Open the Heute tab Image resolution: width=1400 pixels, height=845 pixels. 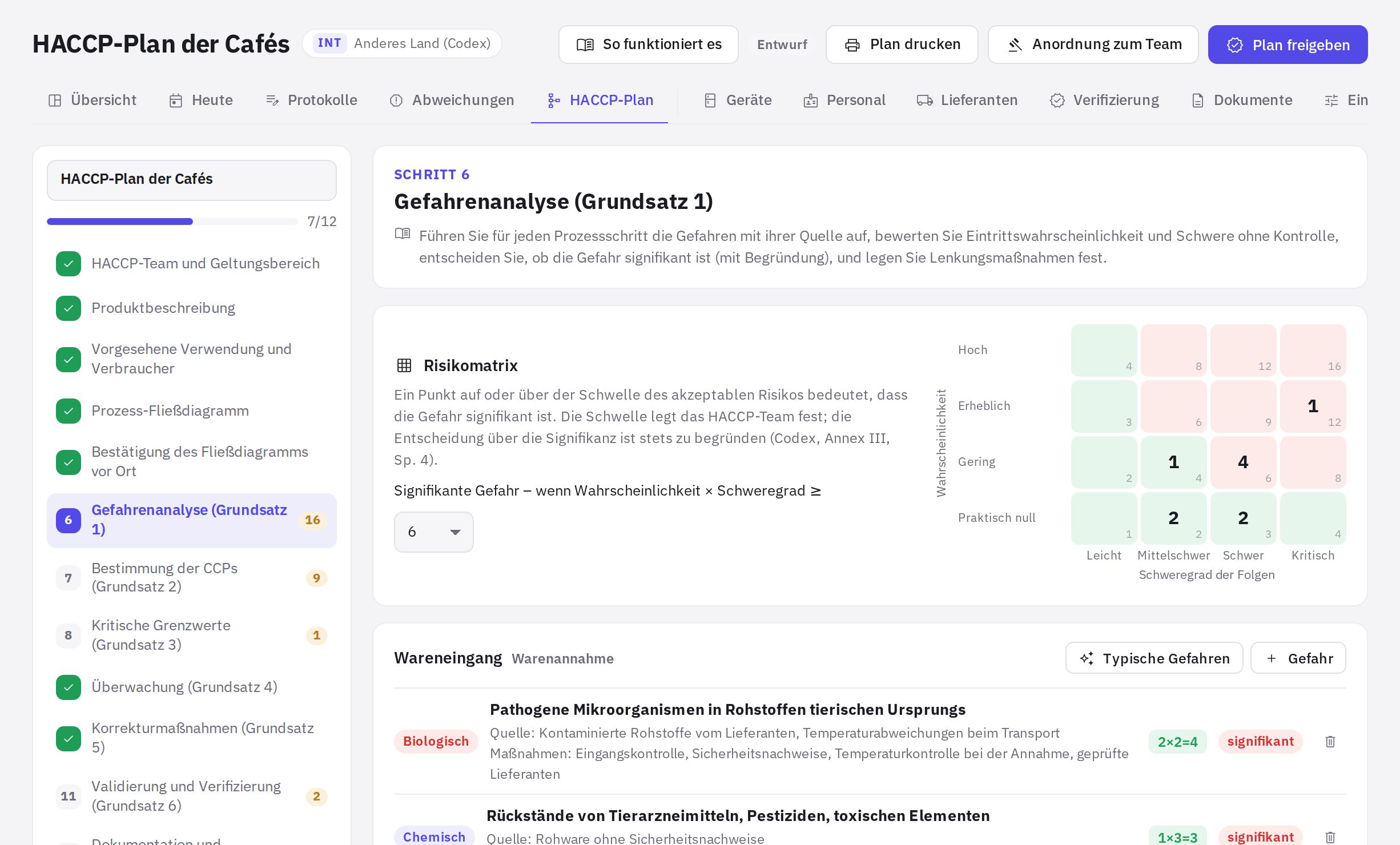pos(201,100)
